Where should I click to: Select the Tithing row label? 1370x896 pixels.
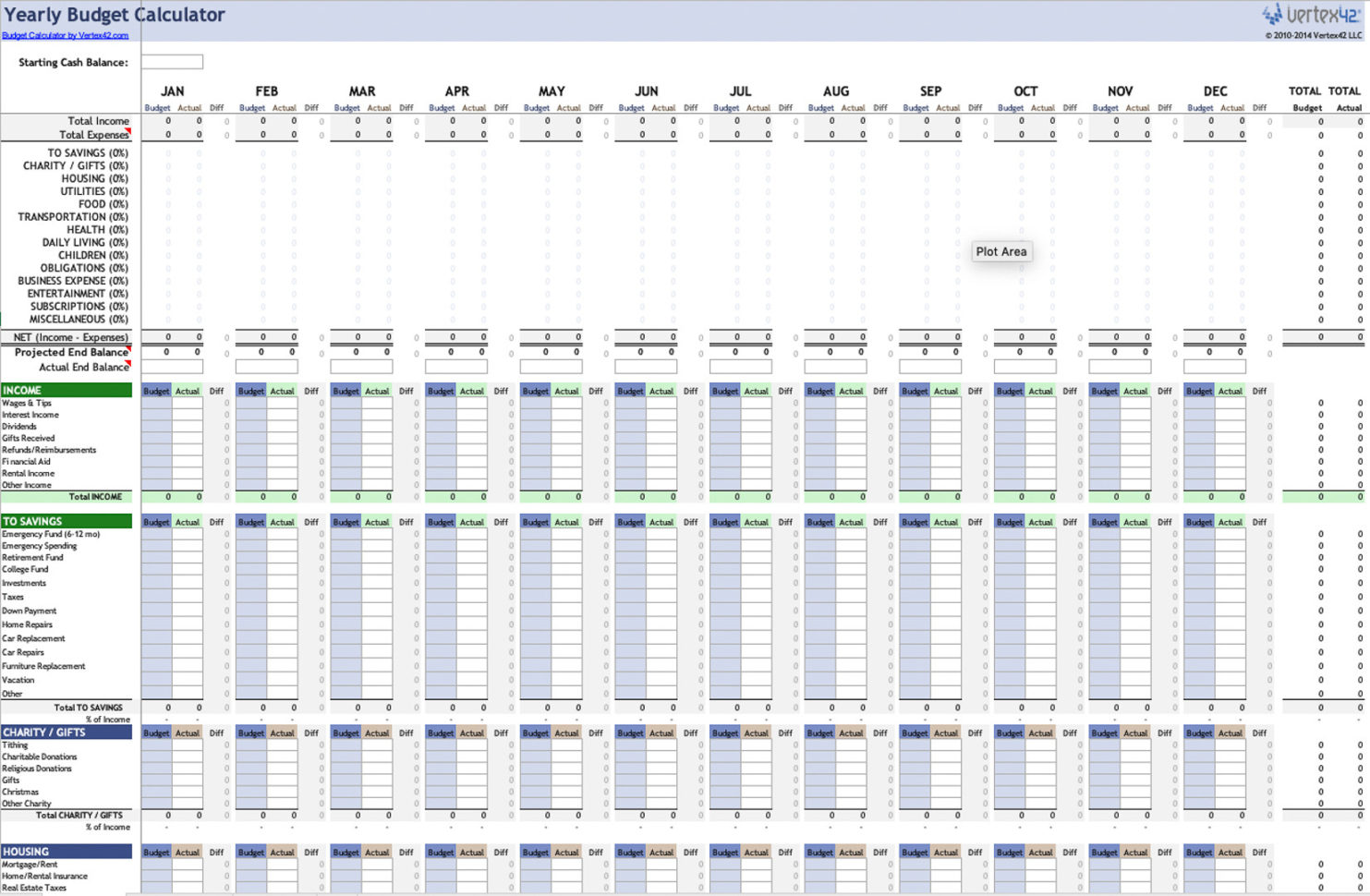pos(17,745)
